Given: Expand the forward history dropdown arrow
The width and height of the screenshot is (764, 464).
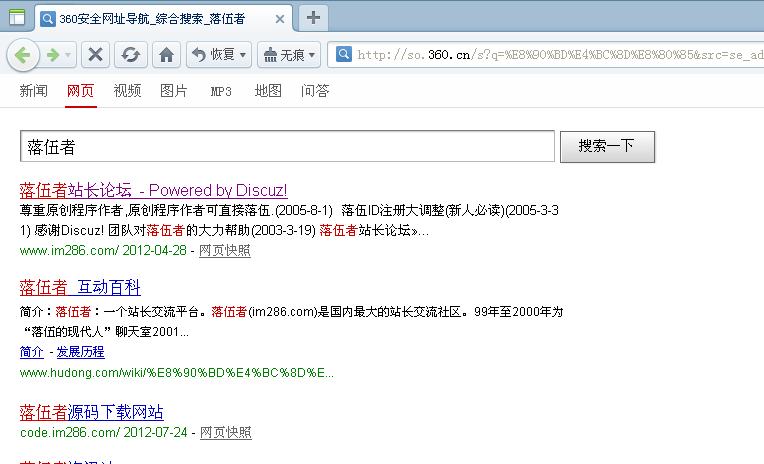Looking at the screenshot, I should [x=68, y=55].
